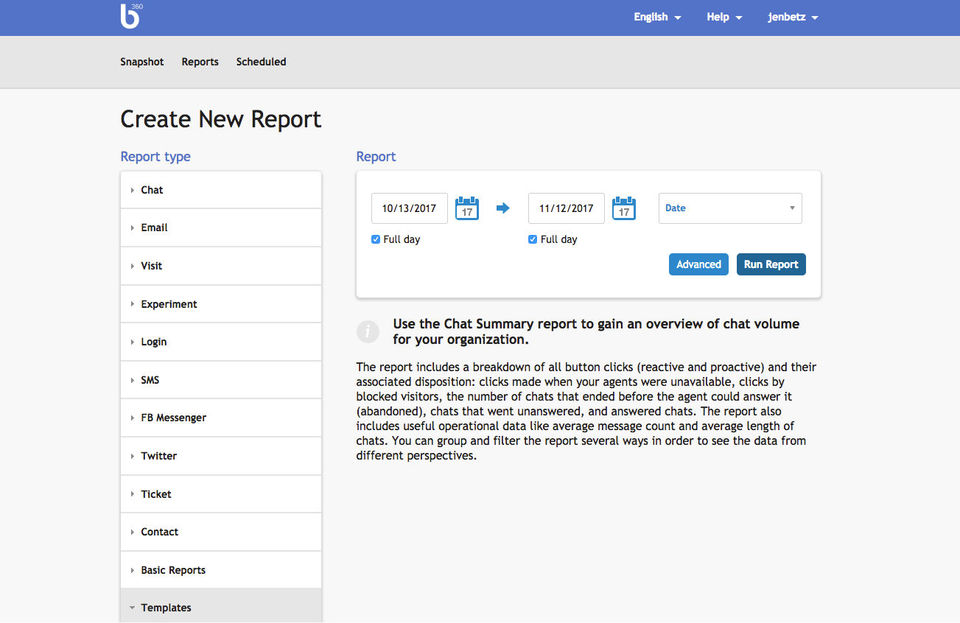Open the end date calendar picker

click(x=624, y=208)
